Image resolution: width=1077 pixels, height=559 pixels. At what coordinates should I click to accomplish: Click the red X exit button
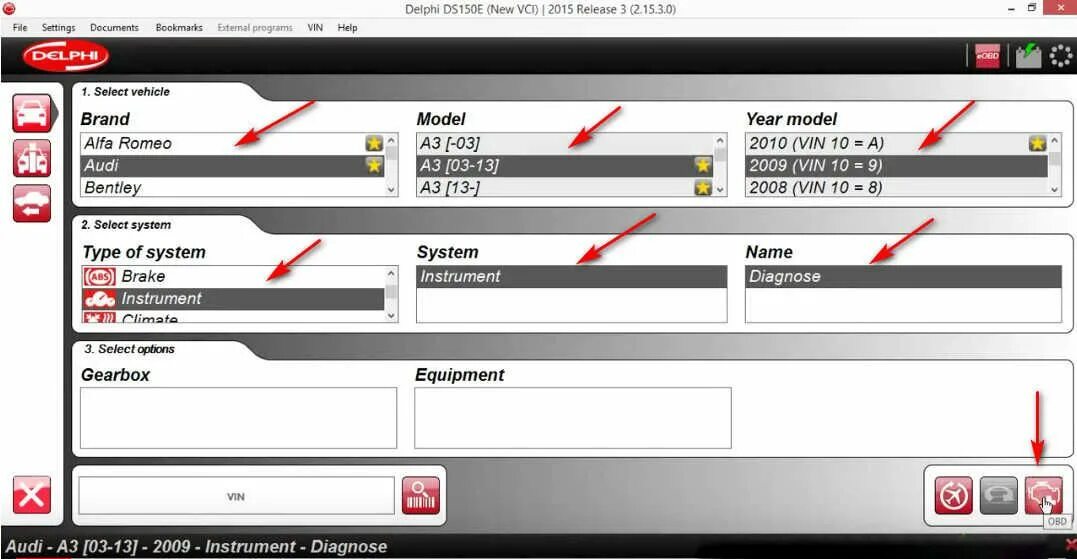[x=32, y=494]
